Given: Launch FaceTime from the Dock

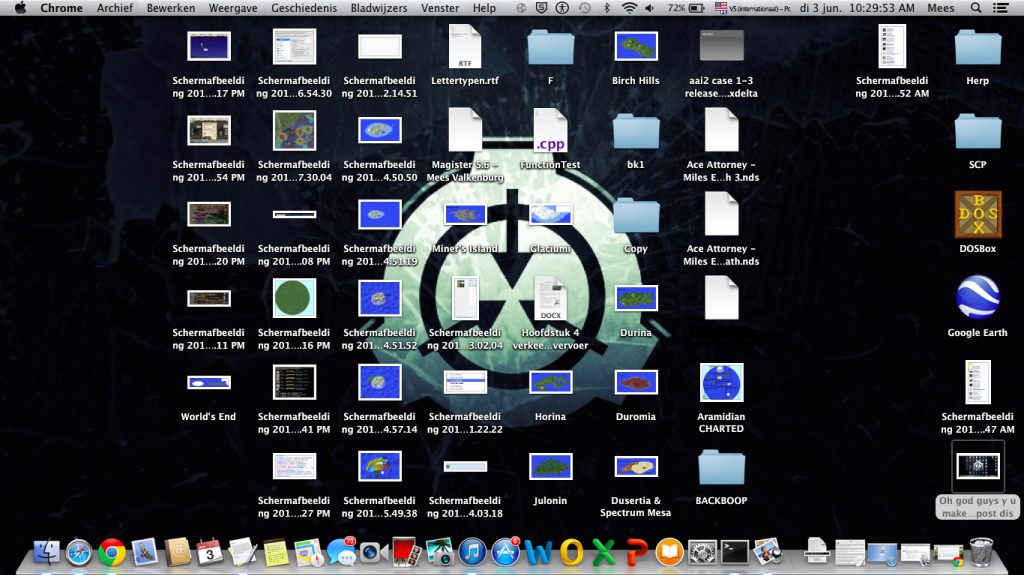Looking at the screenshot, I should (x=374, y=552).
